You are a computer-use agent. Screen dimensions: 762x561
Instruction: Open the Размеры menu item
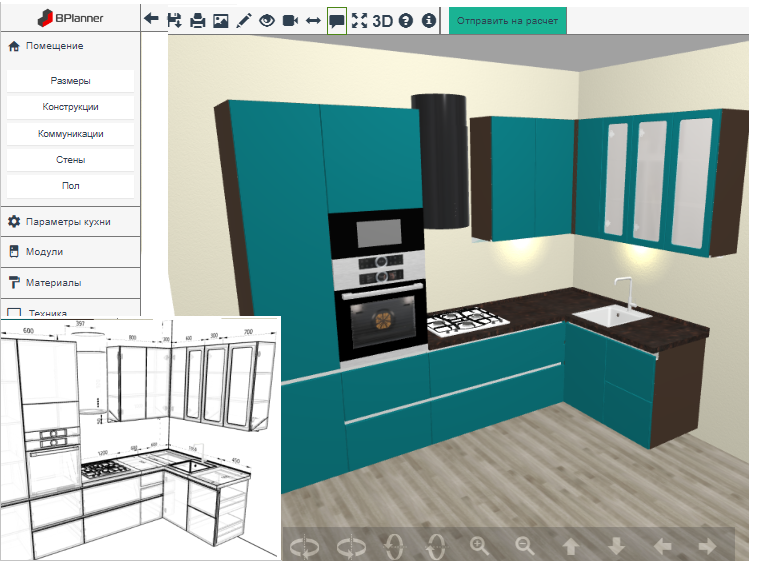point(70,81)
